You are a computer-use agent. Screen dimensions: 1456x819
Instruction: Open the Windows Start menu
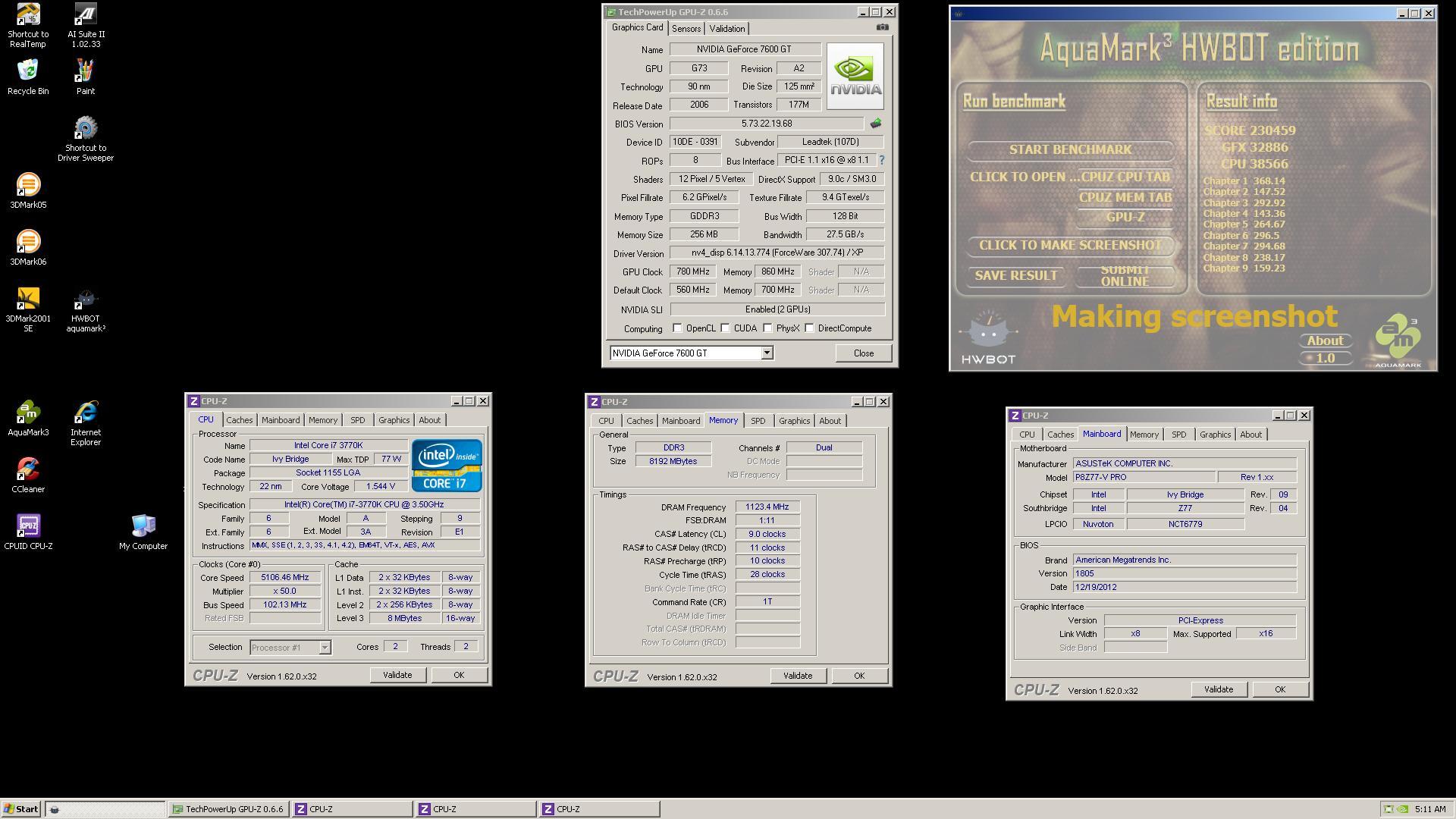coord(21,809)
